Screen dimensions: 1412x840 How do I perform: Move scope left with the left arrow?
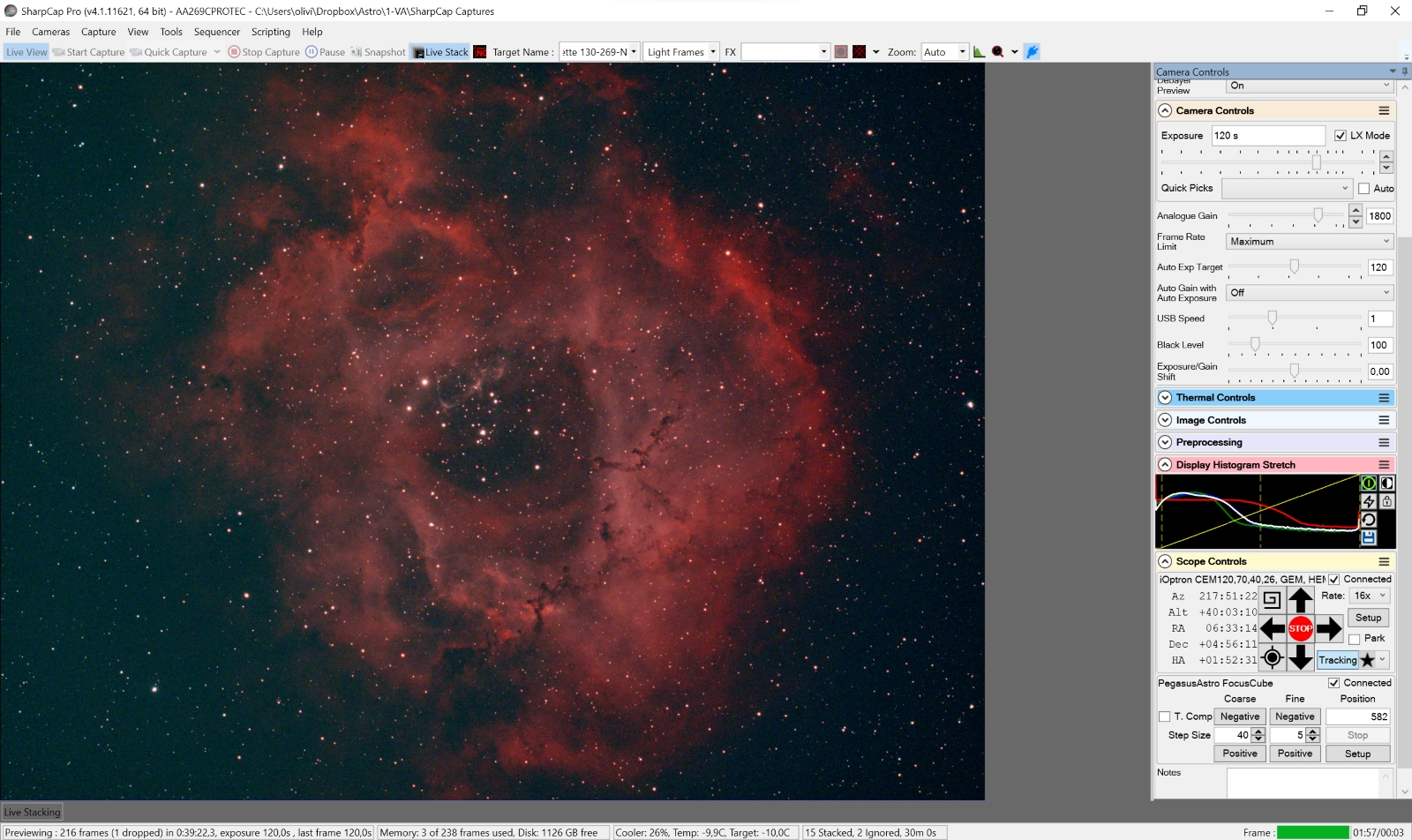(1273, 629)
